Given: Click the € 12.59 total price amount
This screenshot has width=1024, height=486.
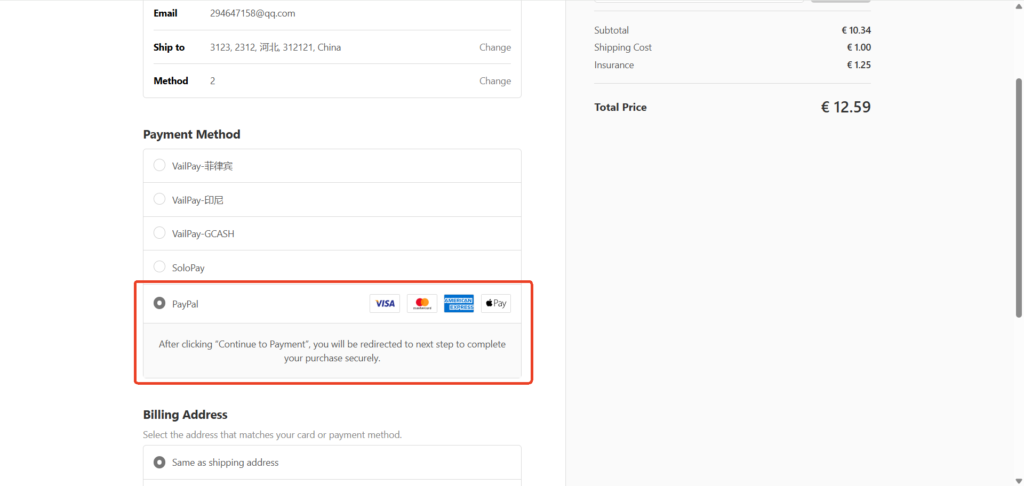Looking at the screenshot, I should coord(845,107).
